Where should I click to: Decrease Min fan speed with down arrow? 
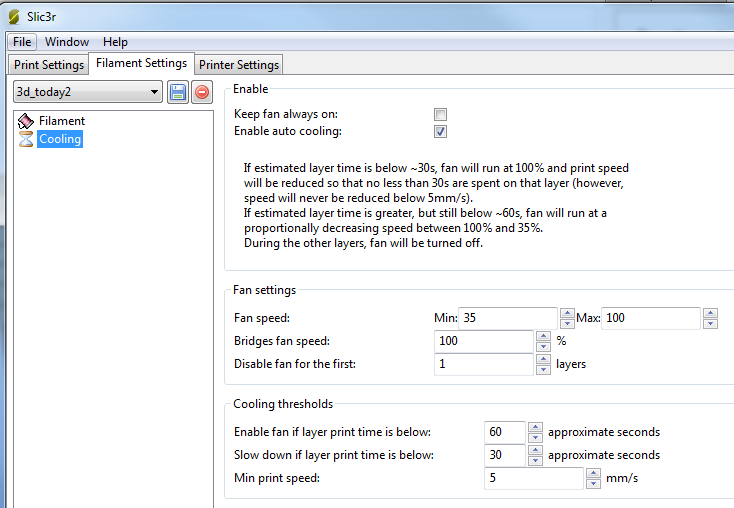point(567,324)
